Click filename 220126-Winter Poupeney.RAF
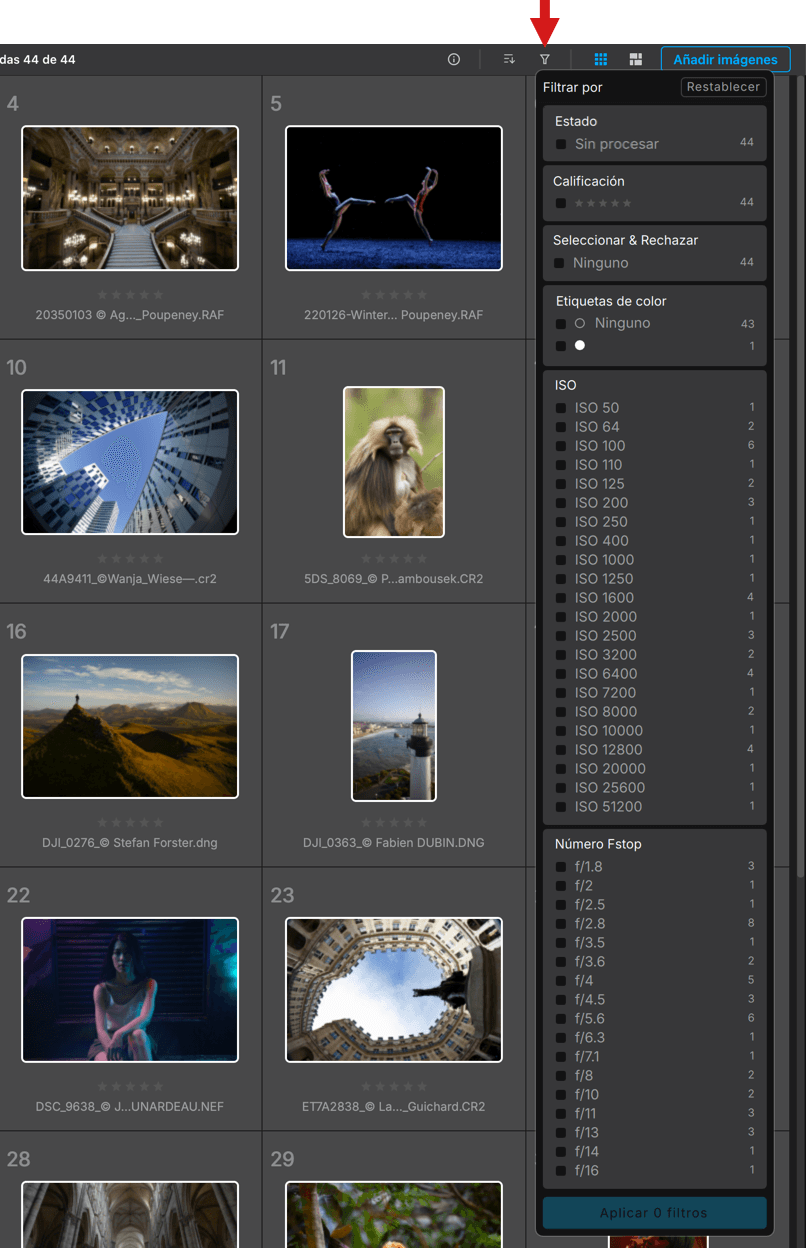The width and height of the screenshot is (806, 1248). [394, 315]
